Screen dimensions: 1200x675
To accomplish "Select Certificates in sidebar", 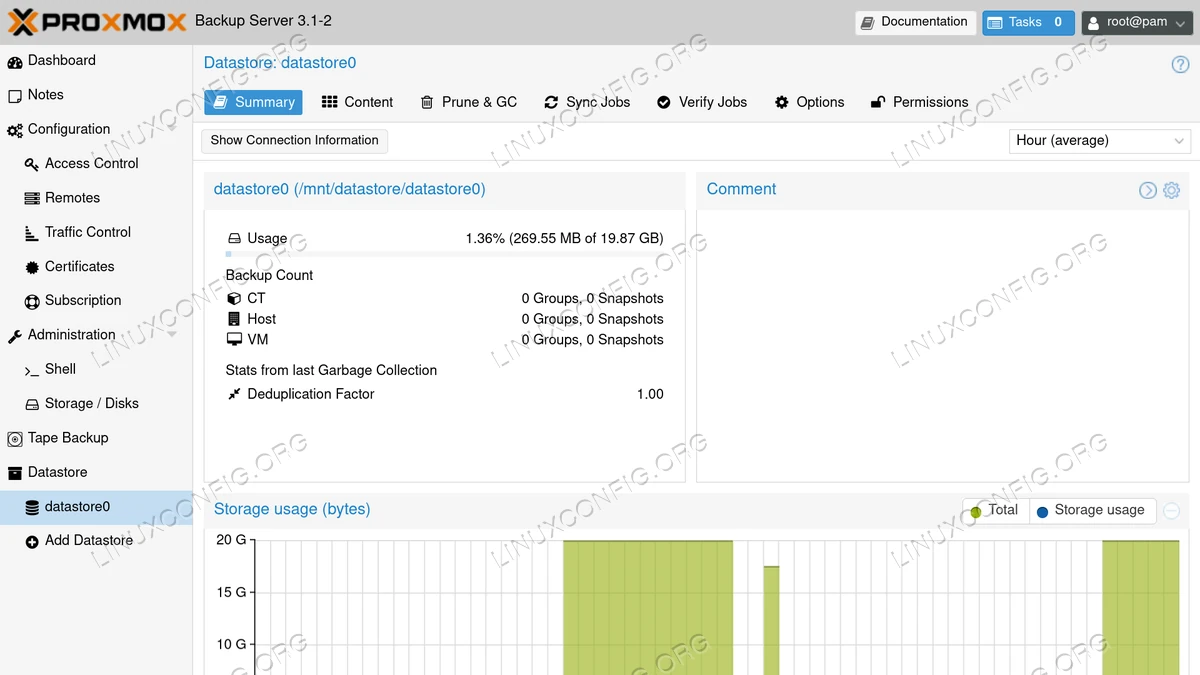I will (96, 267).
